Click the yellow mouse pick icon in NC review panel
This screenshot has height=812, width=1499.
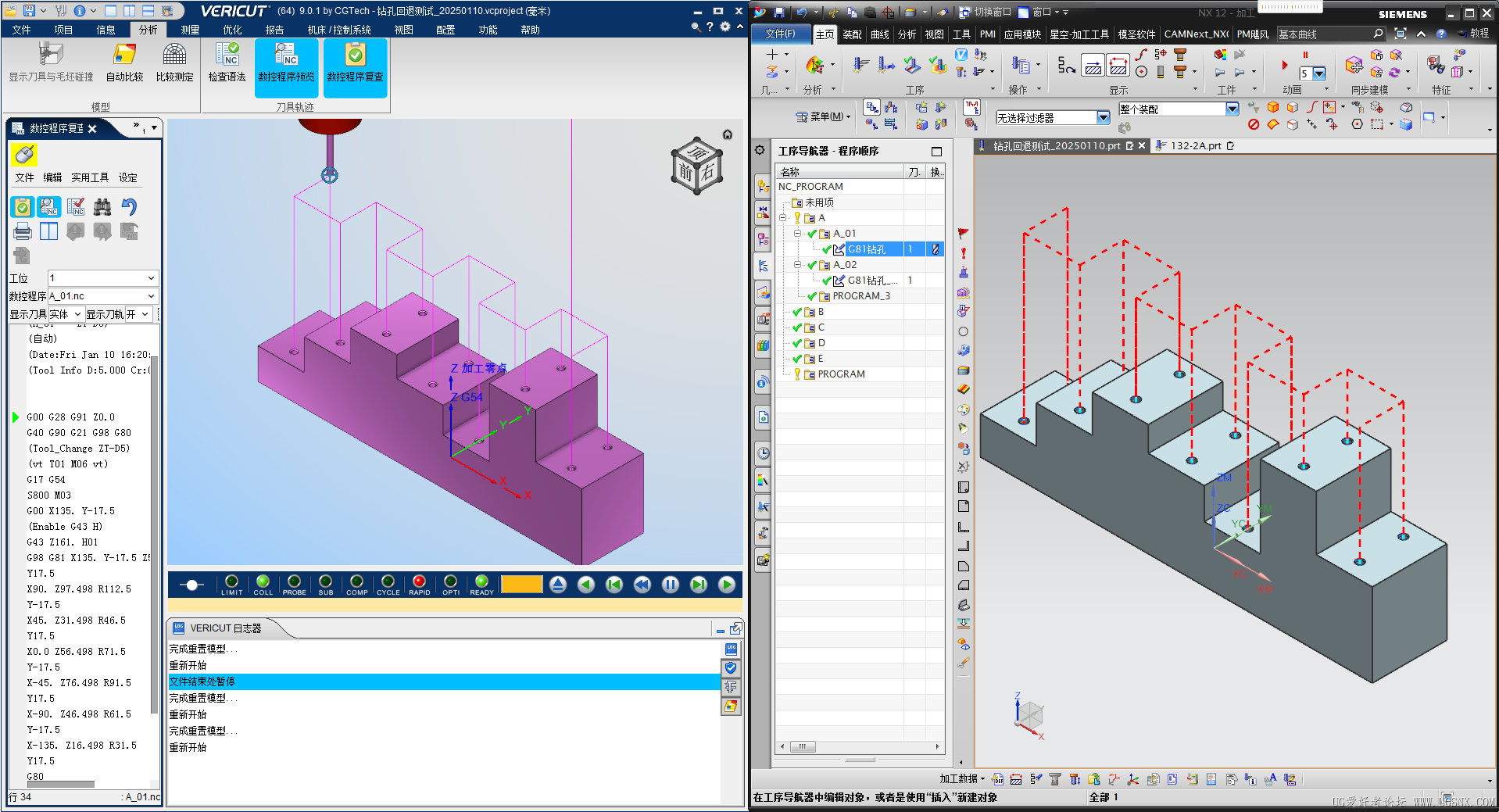coord(23,155)
